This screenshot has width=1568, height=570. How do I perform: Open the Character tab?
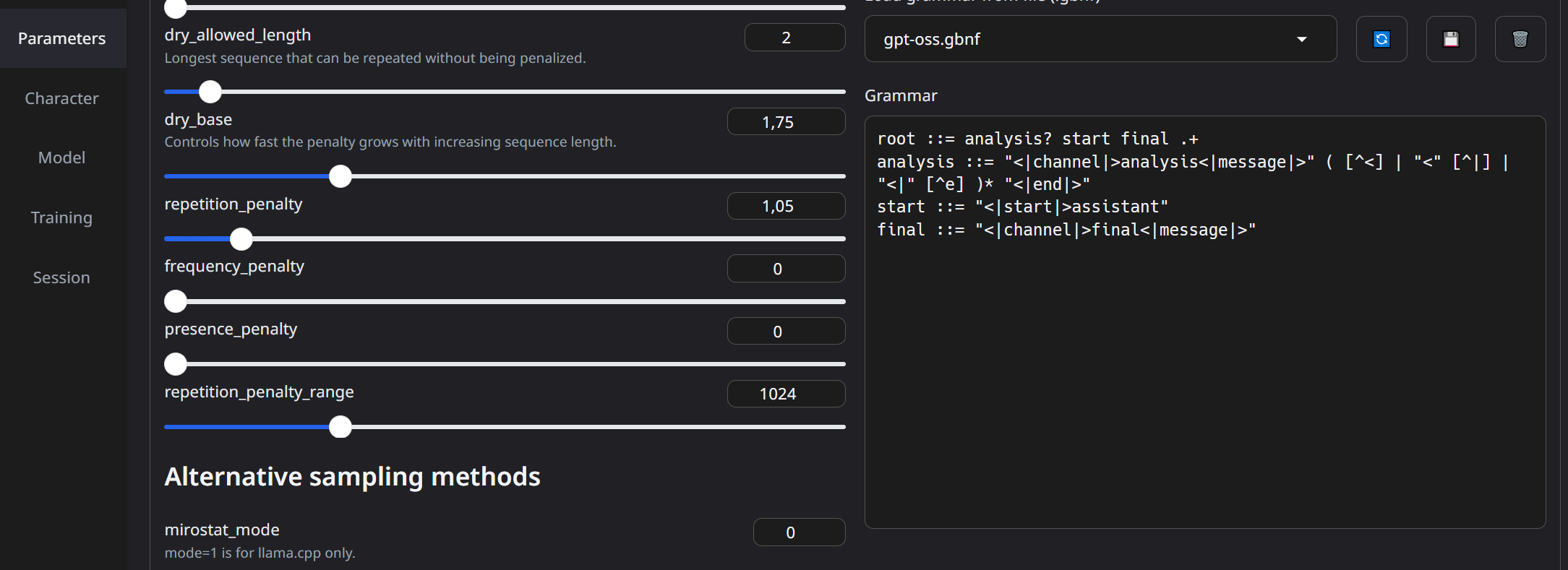62,98
